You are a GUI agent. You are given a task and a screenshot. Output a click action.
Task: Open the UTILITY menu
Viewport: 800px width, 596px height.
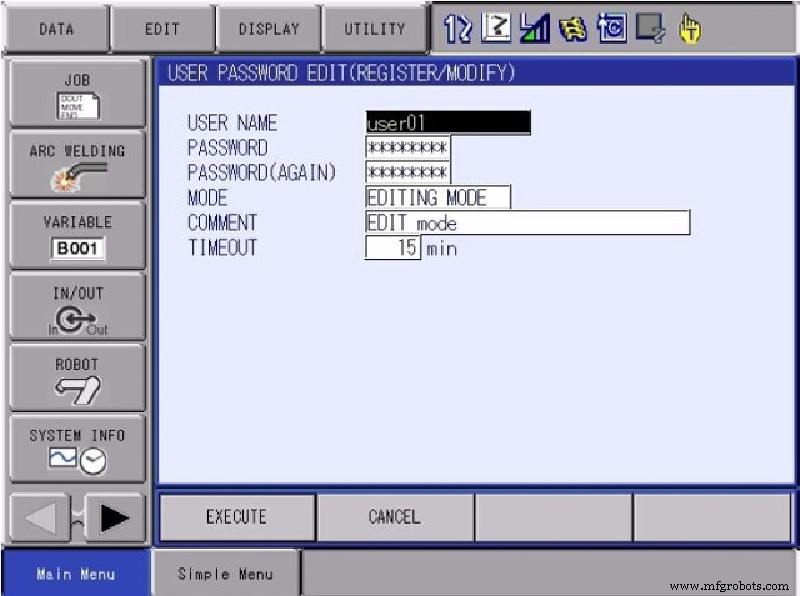pos(375,29)
